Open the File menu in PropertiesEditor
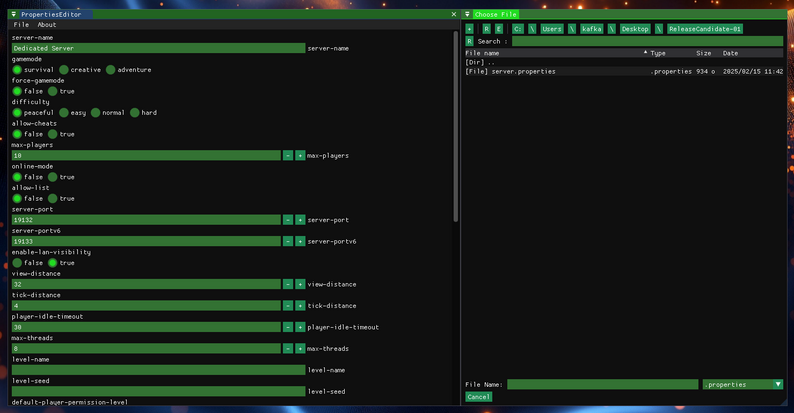 (x=21, y=25)
